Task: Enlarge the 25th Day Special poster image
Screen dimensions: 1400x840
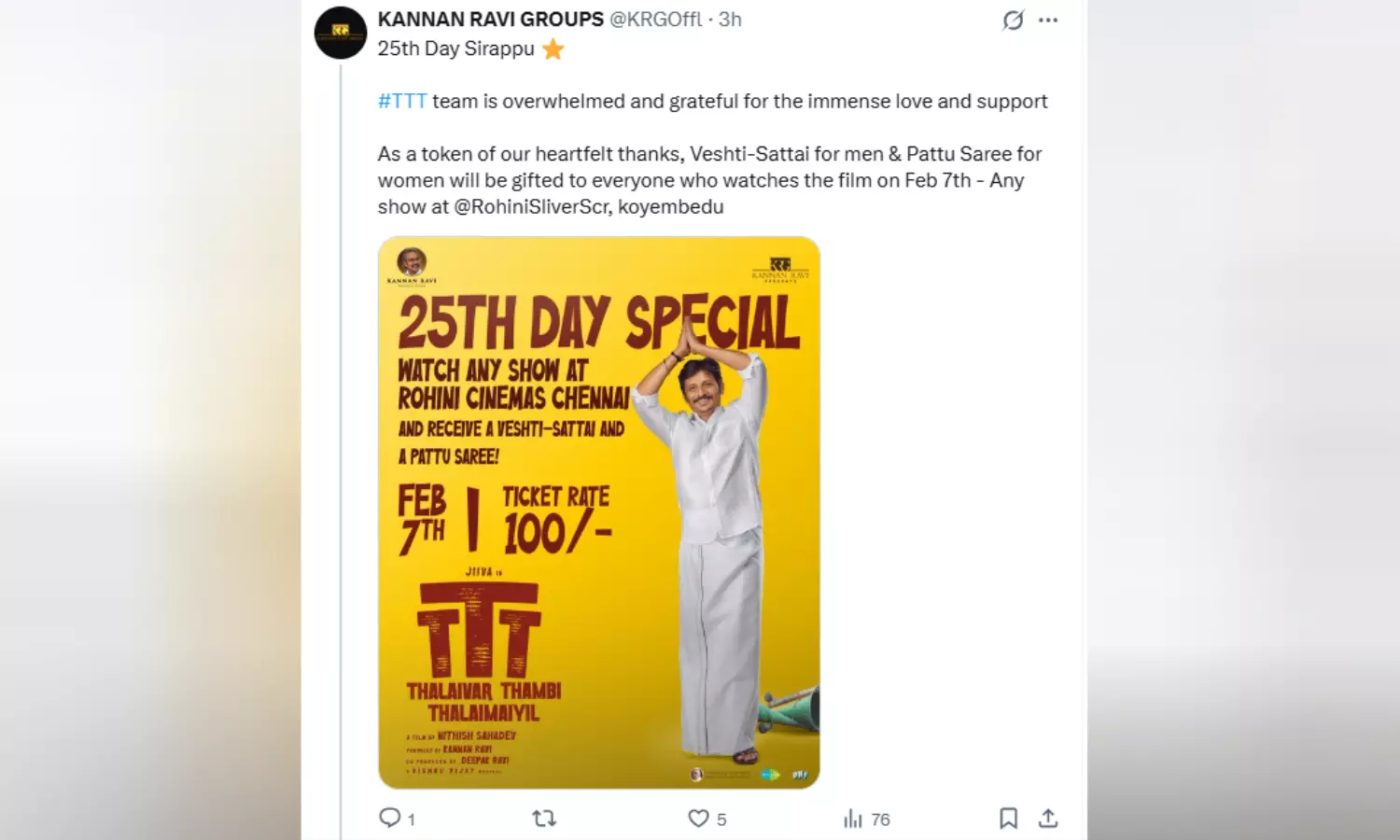Action: pos(598,512)
